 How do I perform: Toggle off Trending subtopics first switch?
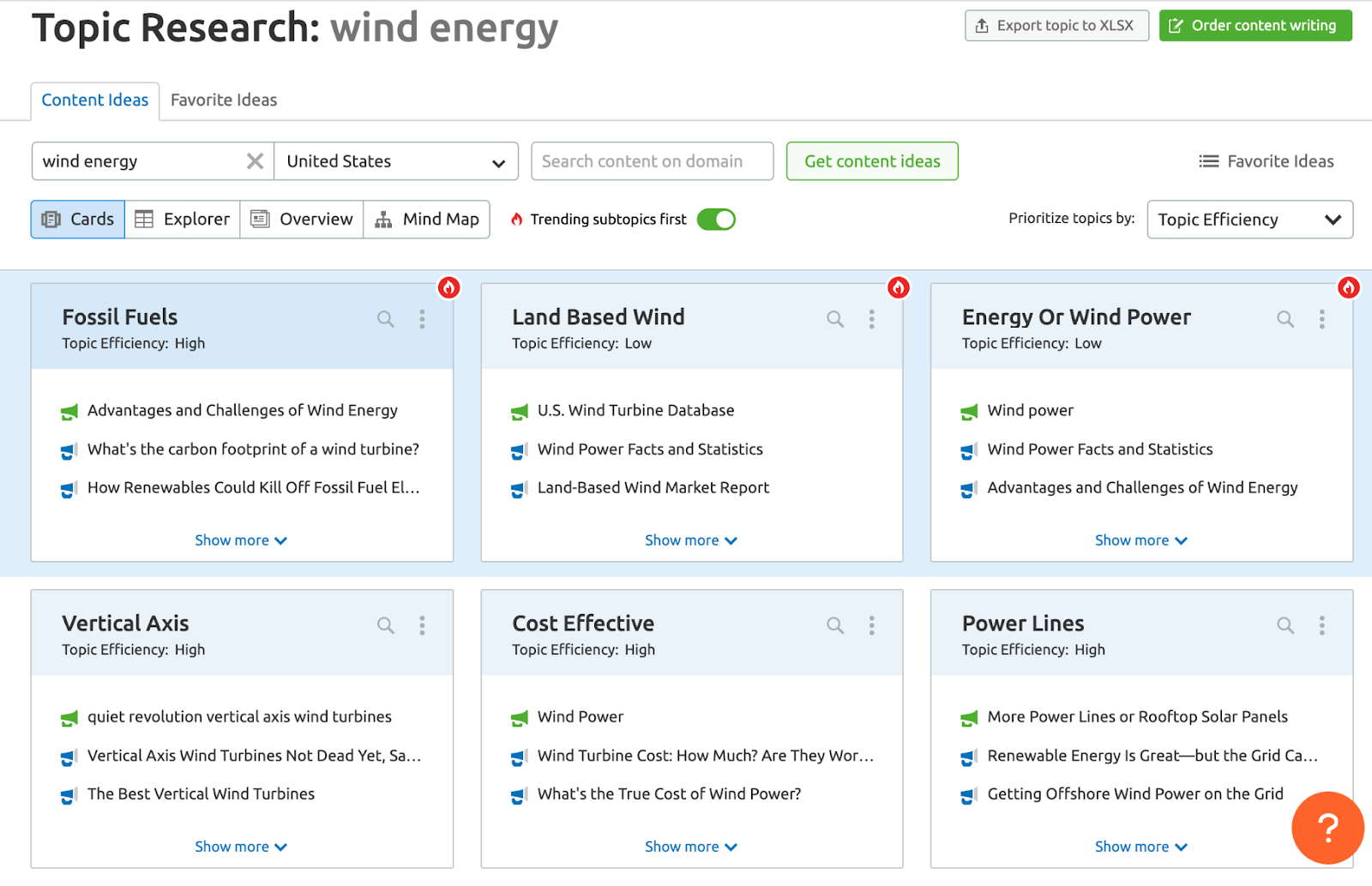[x=716, y=220]
